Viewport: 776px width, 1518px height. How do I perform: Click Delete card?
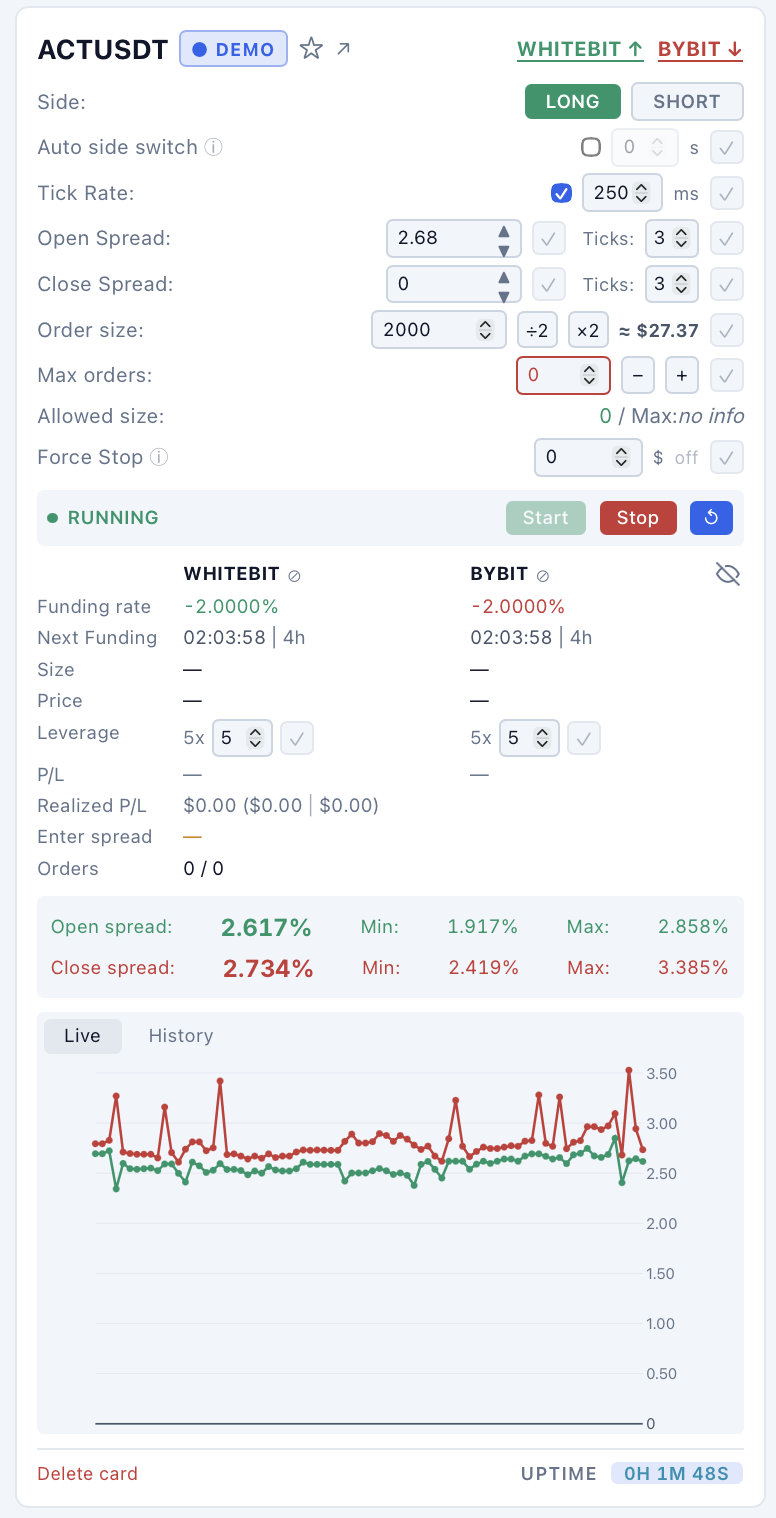pos(88,1473)
